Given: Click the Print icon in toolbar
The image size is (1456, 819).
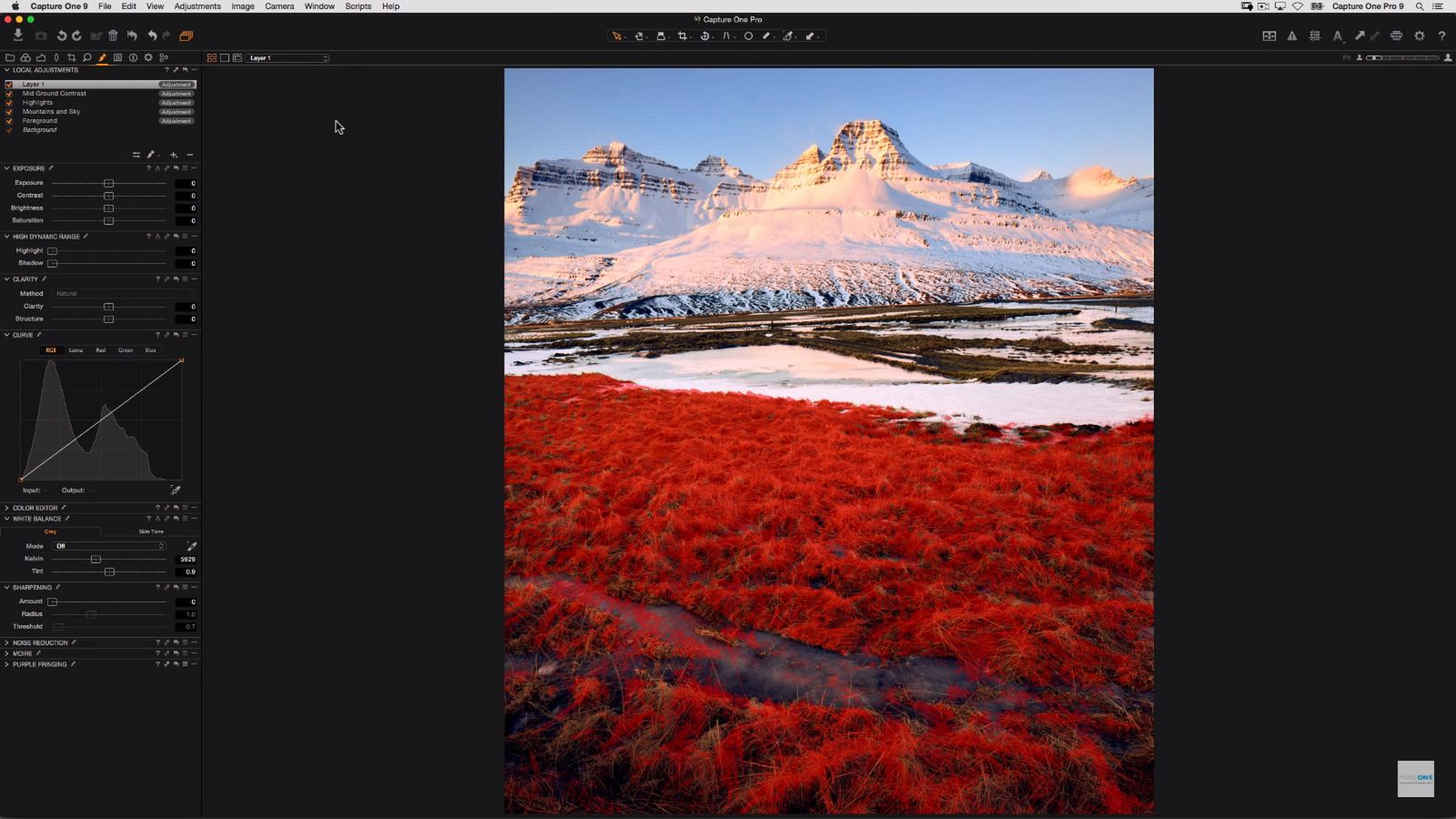Looking at the screenshot, I should [1396, 35].
